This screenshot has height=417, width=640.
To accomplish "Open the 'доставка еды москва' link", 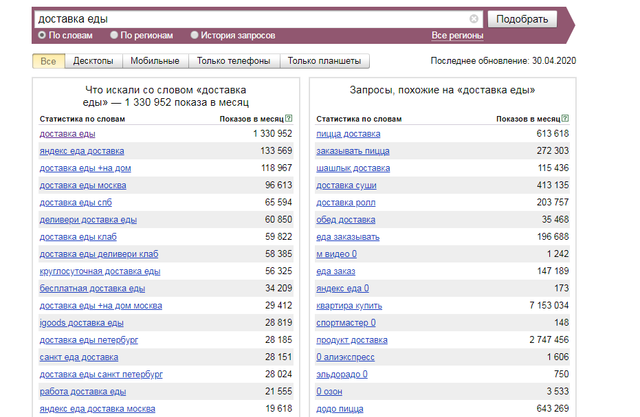I will click(x=83, y=185).
